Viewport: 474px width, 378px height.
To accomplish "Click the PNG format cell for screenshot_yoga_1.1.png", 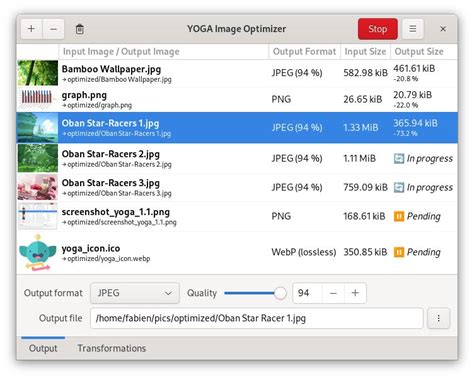I will (x=281, y=216).
